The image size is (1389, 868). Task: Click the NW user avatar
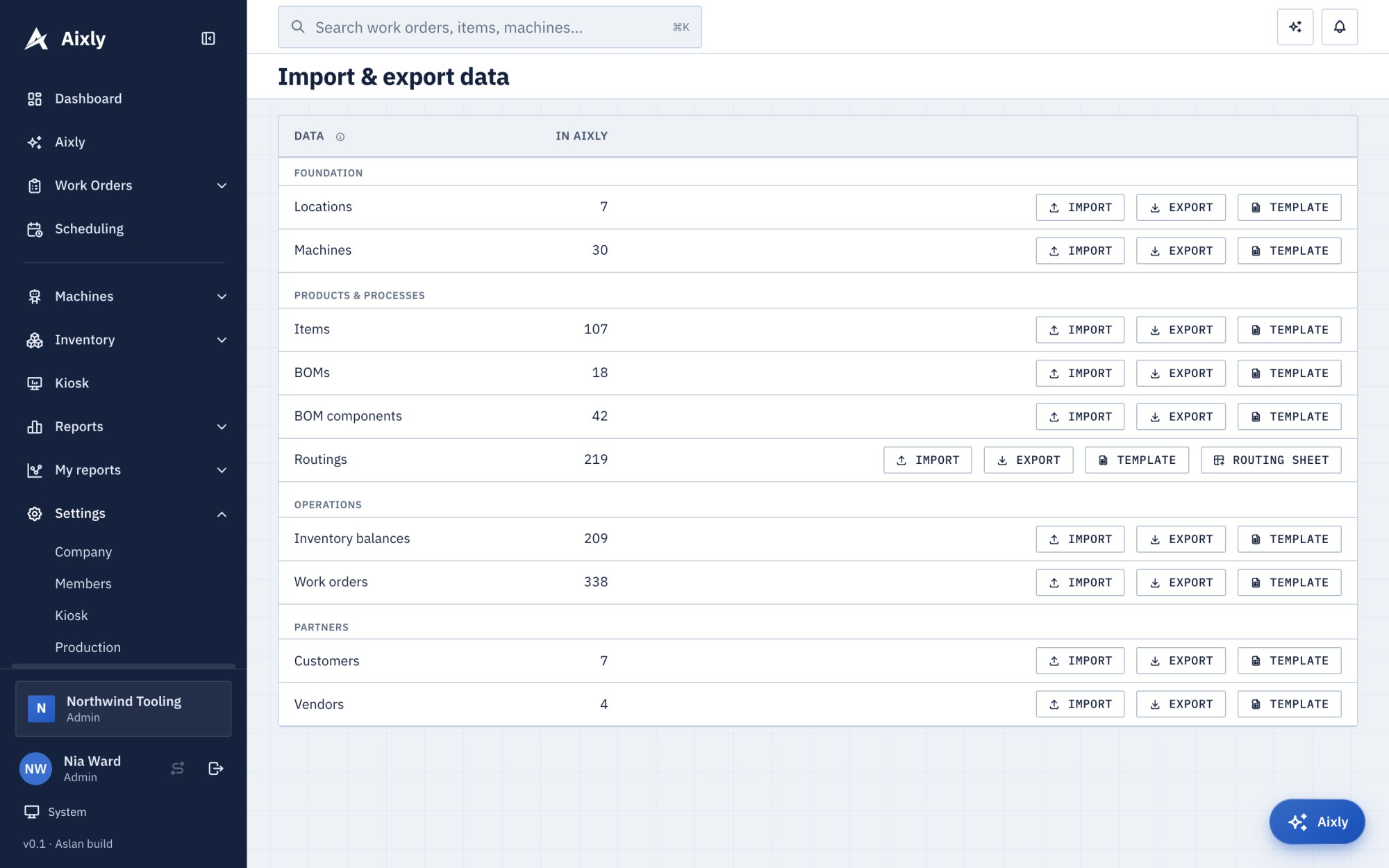click(x=35, y=769)
